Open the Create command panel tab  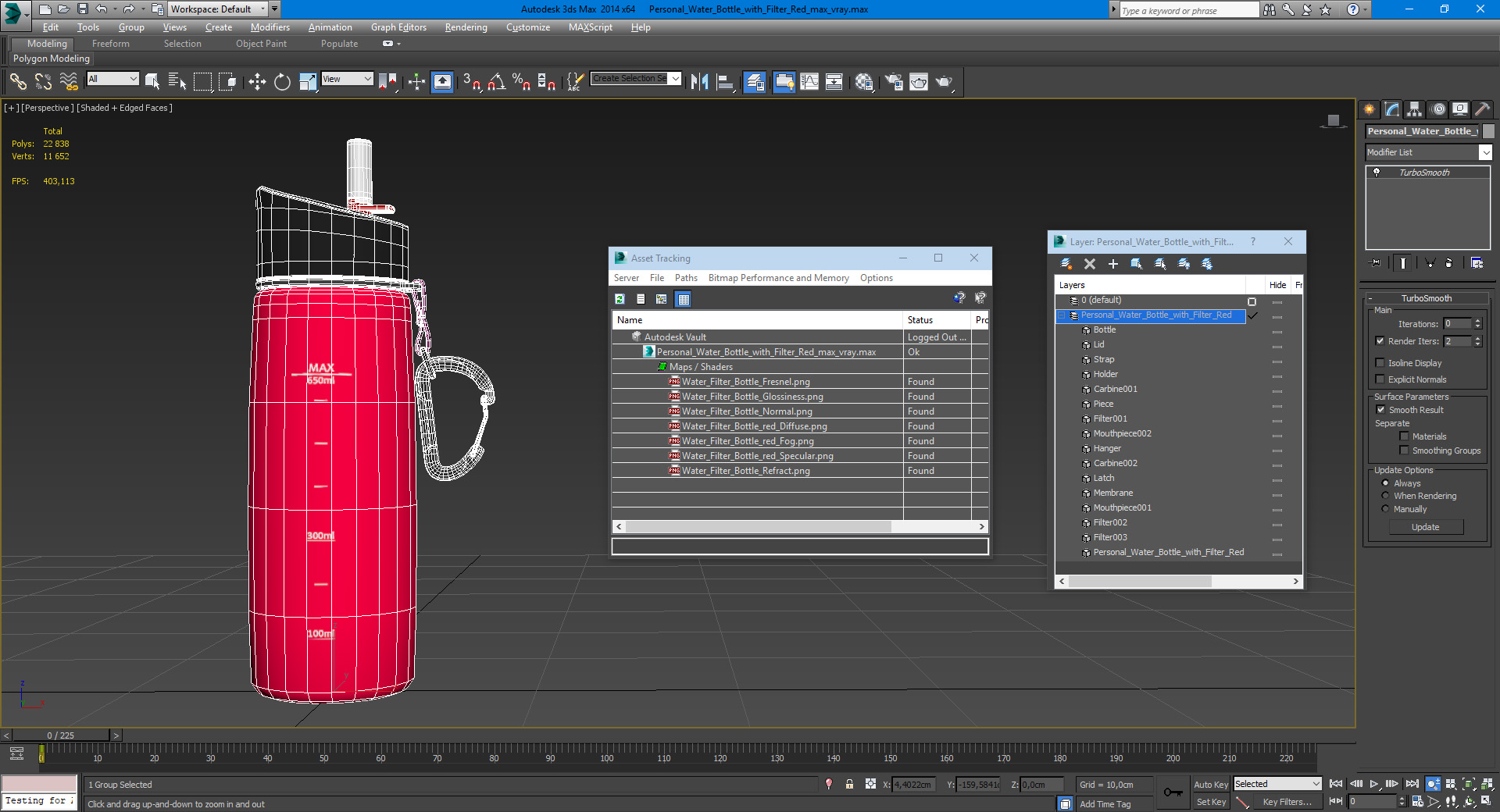(1370, 109)
